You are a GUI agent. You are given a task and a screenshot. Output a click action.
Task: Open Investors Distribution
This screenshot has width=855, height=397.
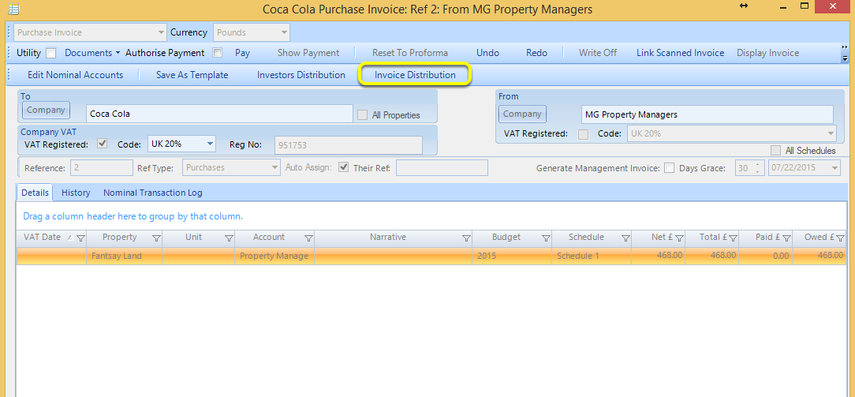pyautogui.click(x=301, y=75)
